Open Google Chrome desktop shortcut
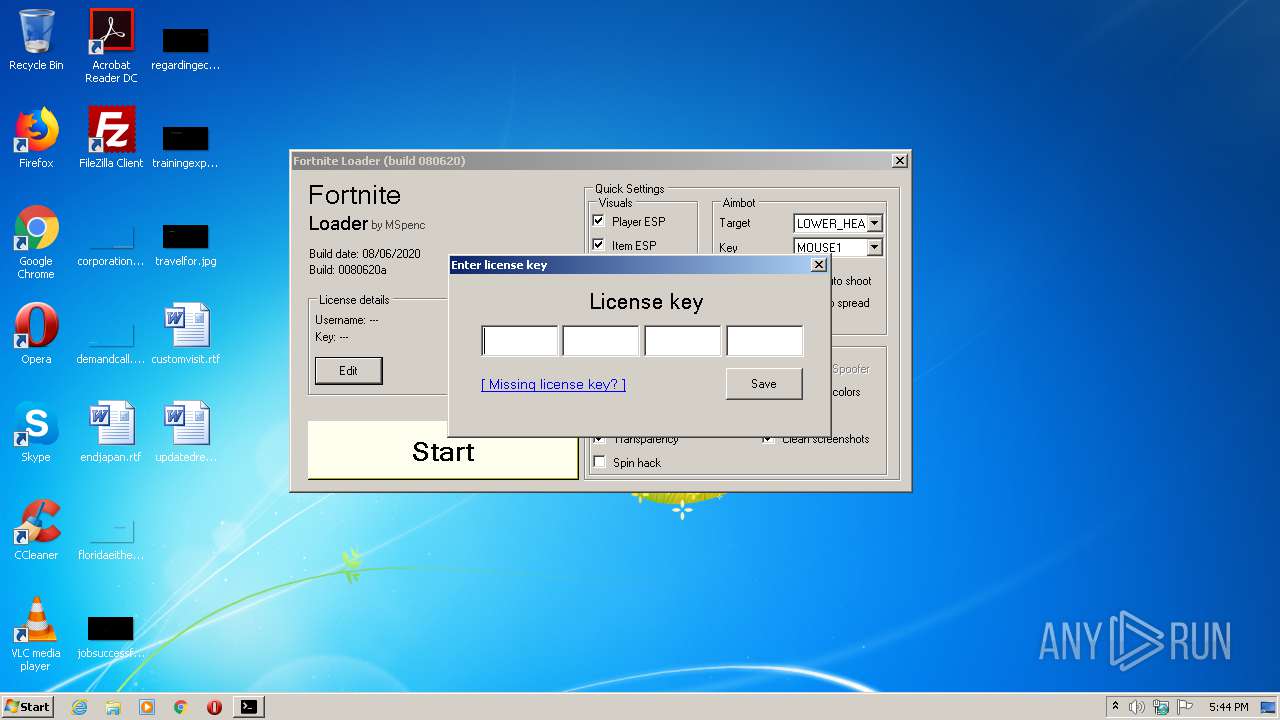Viewport: 1280px width, 720px height. point(36,242)
